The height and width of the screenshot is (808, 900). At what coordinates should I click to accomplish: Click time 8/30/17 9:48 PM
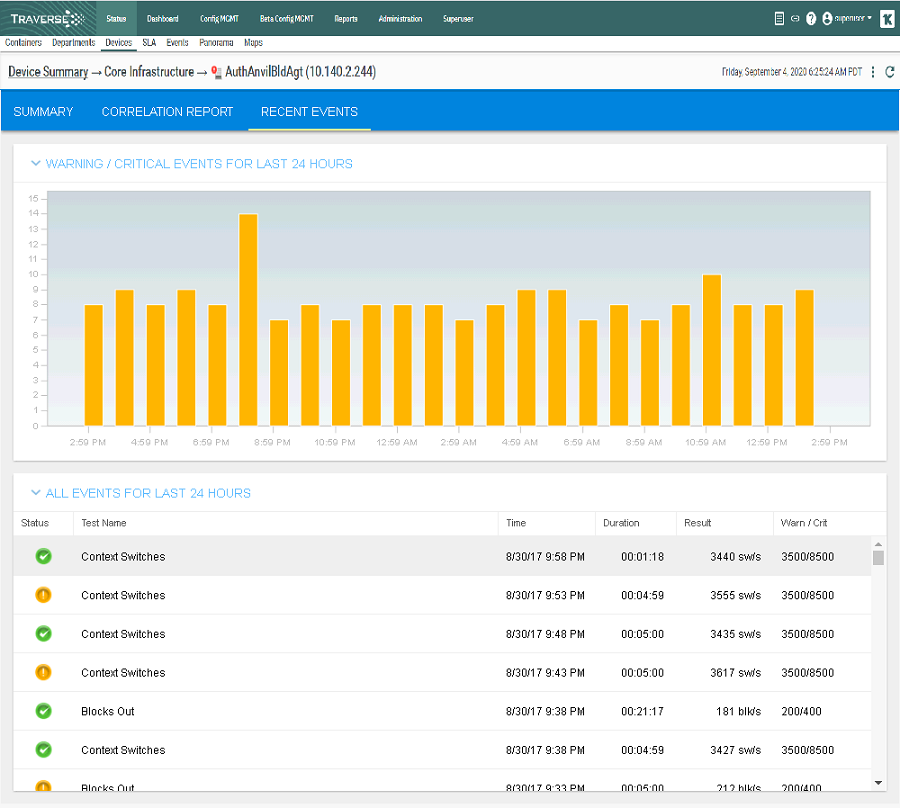[545, 634]
